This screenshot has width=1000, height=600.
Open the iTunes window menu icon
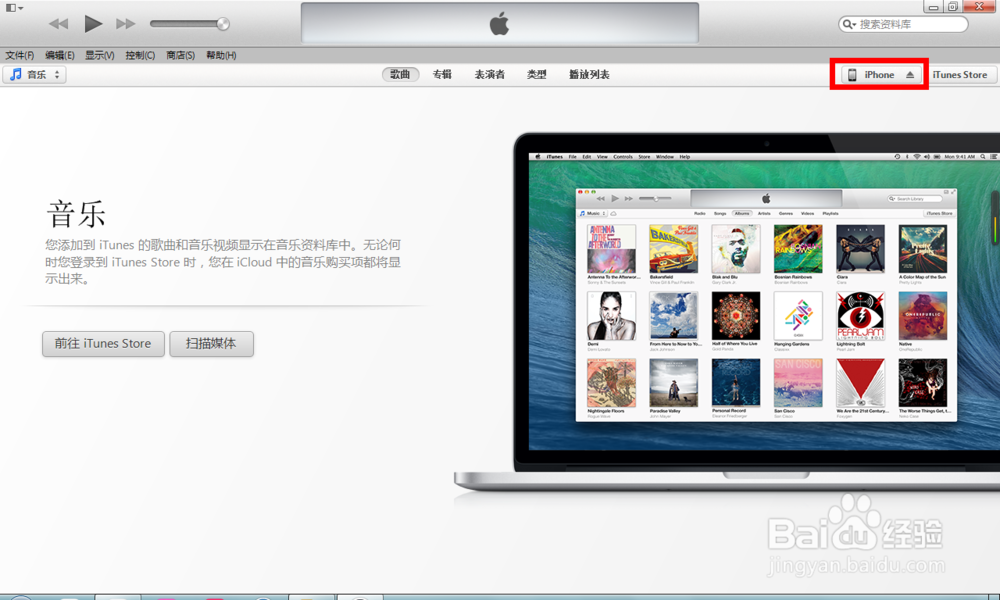click(x=14, y=8)
